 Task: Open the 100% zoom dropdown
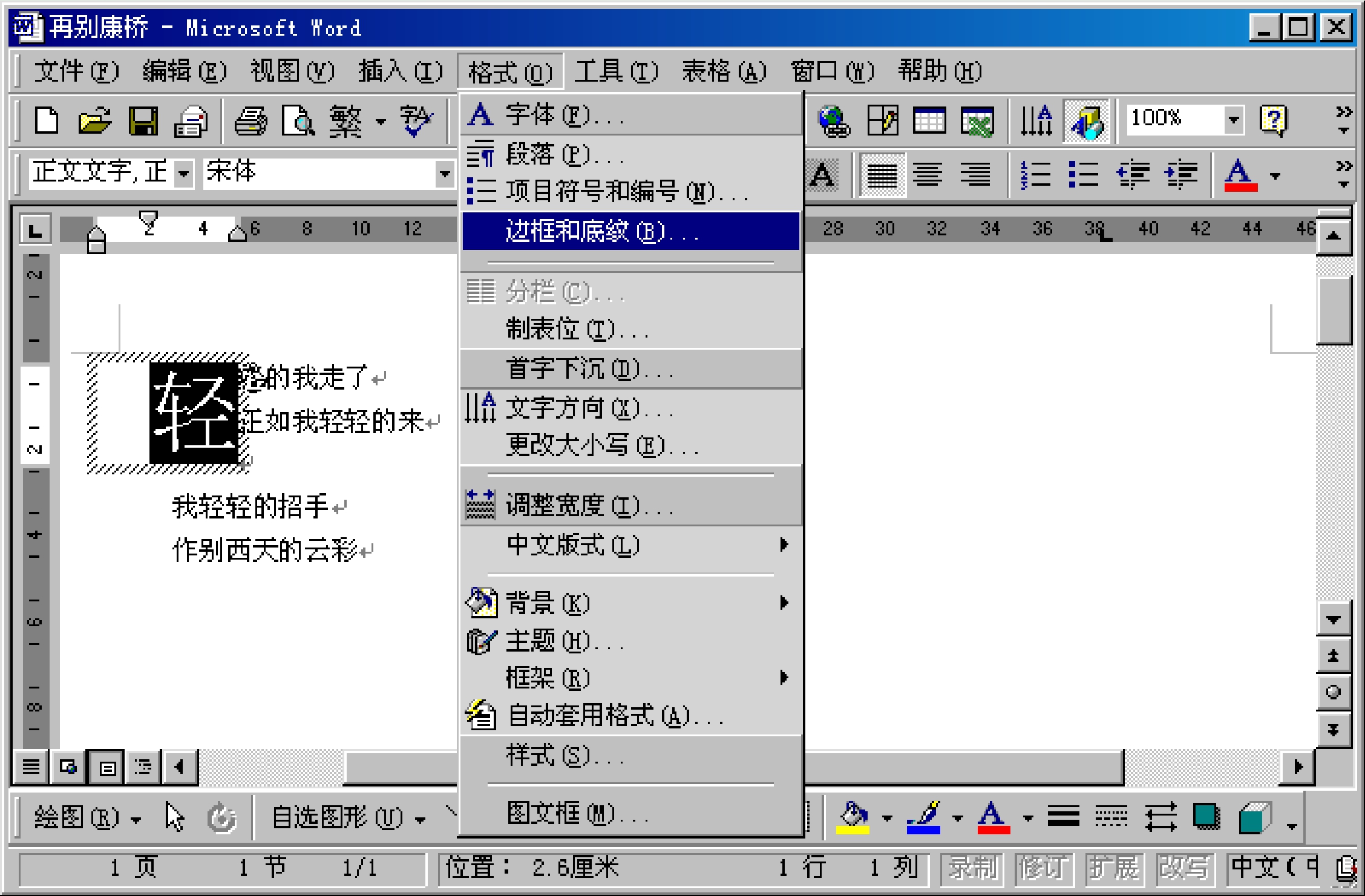[x=1233, y=119]
